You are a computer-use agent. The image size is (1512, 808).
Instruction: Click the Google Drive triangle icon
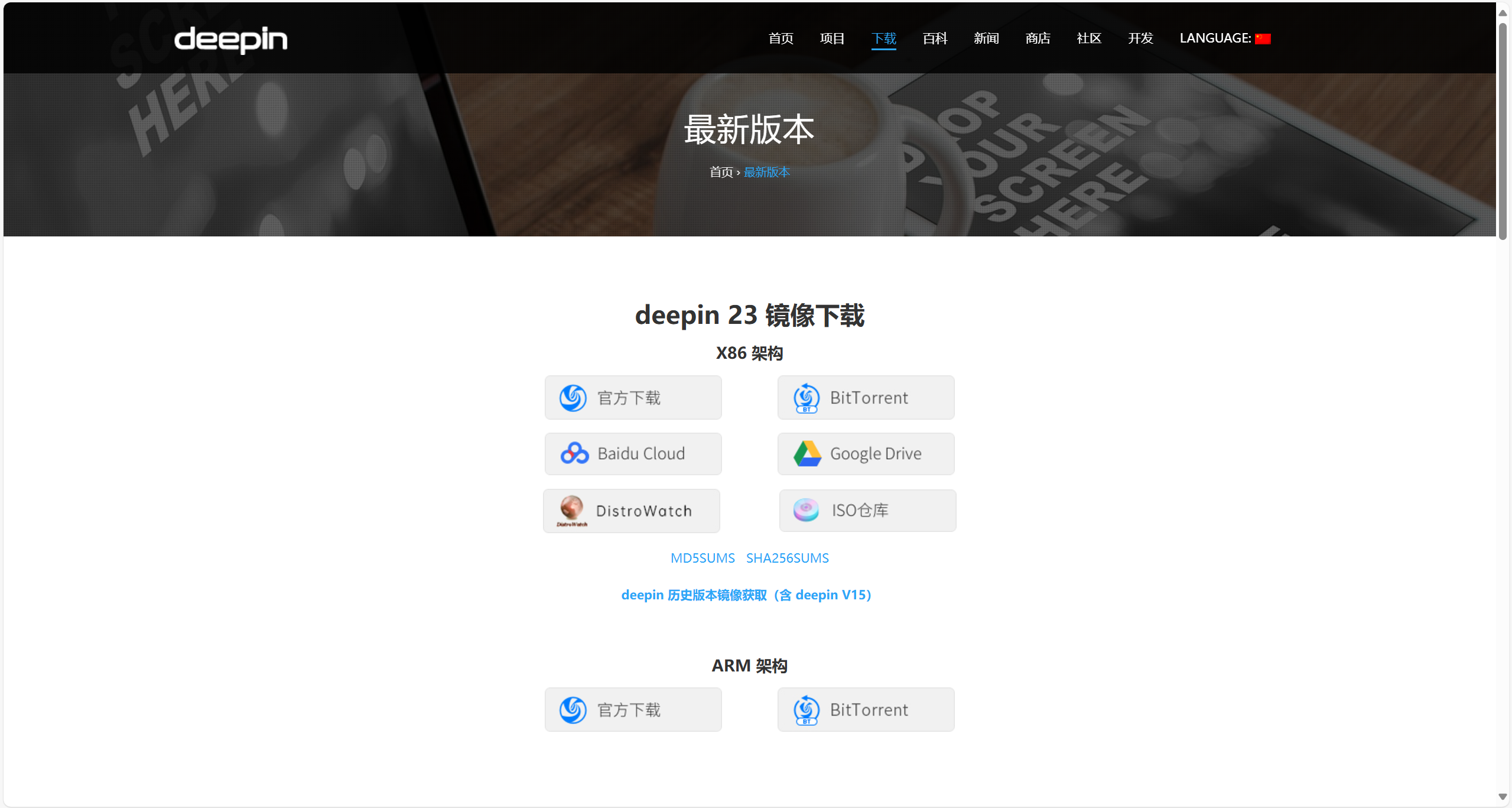(x=807, y=453)
